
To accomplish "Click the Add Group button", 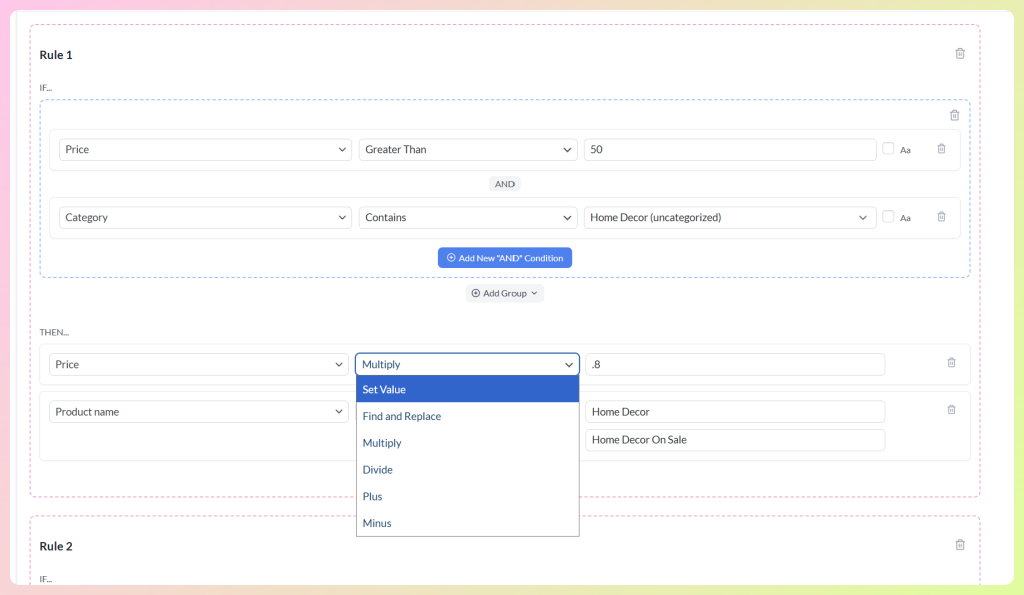I will point(505,292).
